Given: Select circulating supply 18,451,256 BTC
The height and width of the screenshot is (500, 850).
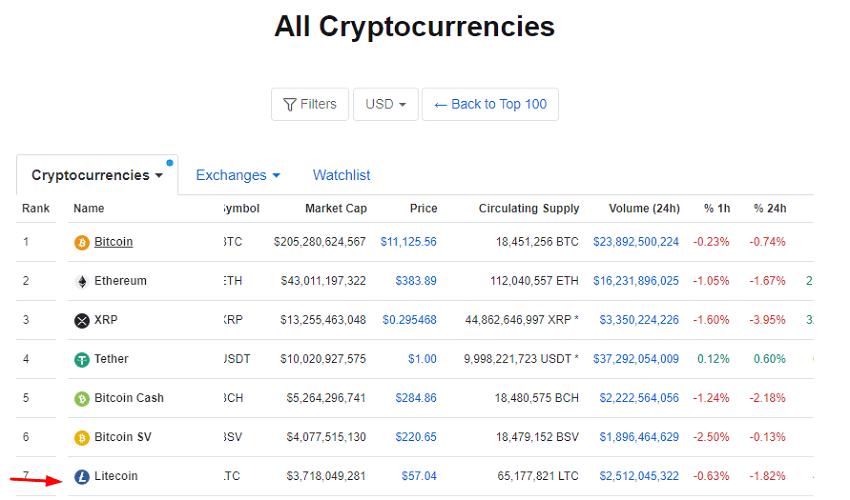Looking at the screenshot, I should point(537,242).
